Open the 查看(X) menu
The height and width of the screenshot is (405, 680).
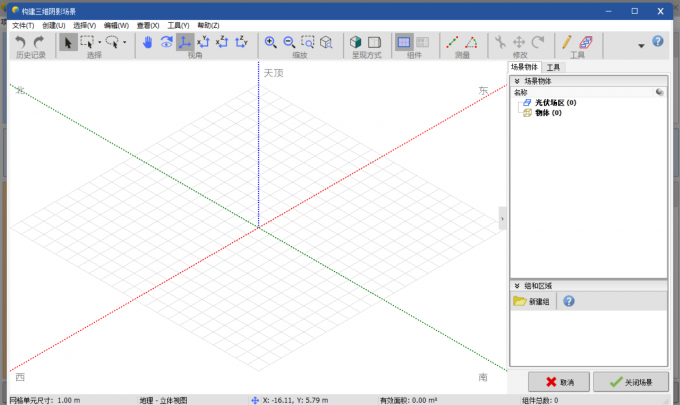pos(148,26)
